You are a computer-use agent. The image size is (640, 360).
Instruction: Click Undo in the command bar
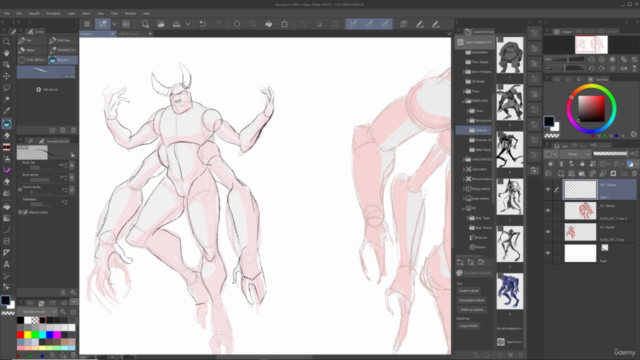pyautogui.click(x=202, y=24)
